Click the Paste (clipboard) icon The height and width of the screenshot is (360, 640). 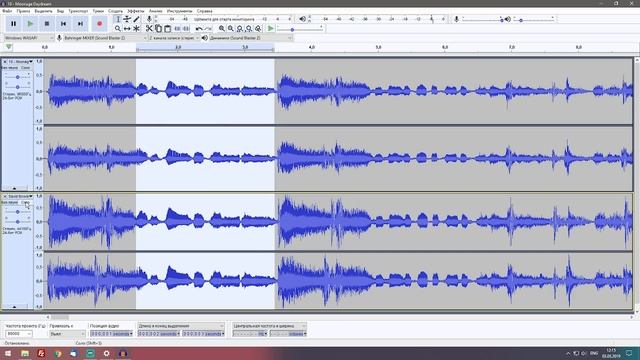click(167, 29)
